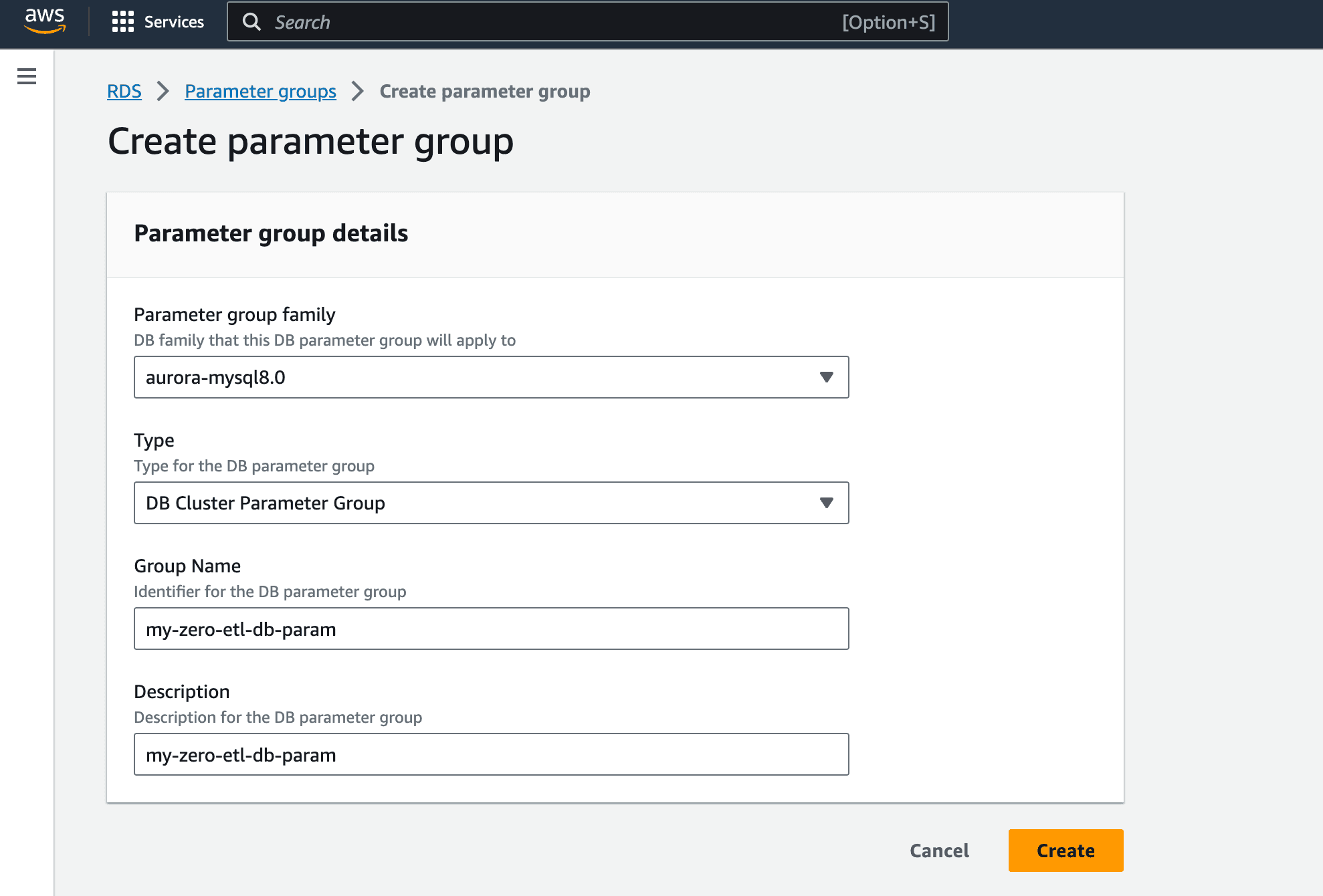Click the Description label
The height and width of the screenshot is (896, 1323).
[182, 691]
